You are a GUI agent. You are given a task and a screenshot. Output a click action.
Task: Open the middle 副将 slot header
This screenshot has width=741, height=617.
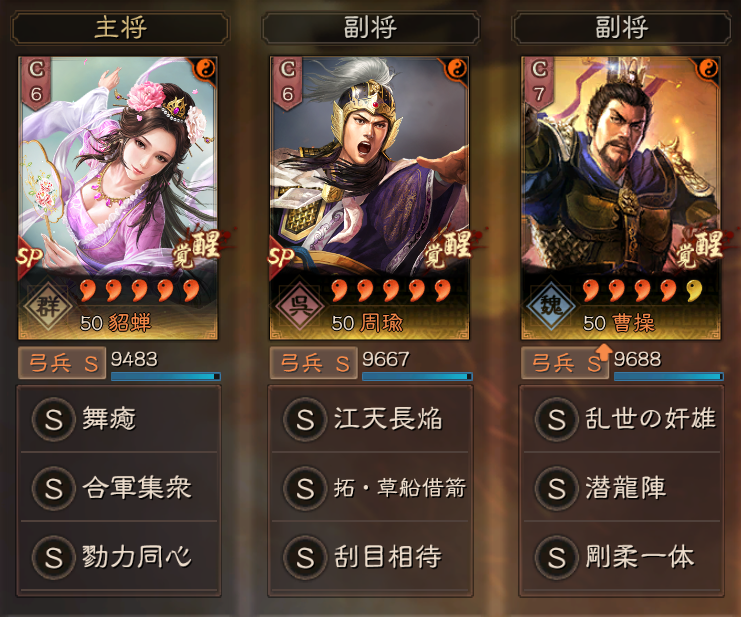click(x=370, y=28)
